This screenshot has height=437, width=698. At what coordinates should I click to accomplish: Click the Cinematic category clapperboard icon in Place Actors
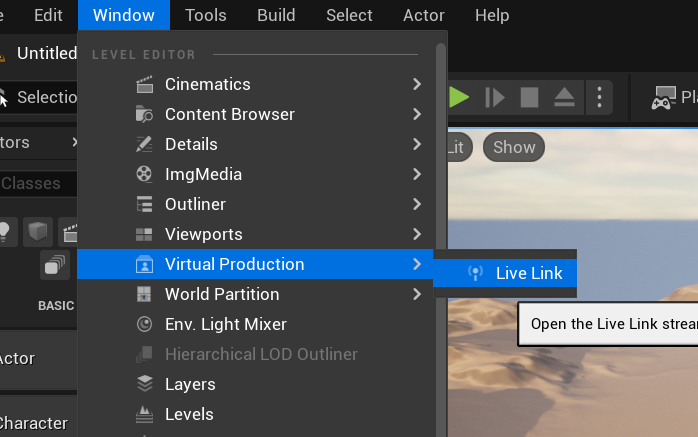coord(68,232)
